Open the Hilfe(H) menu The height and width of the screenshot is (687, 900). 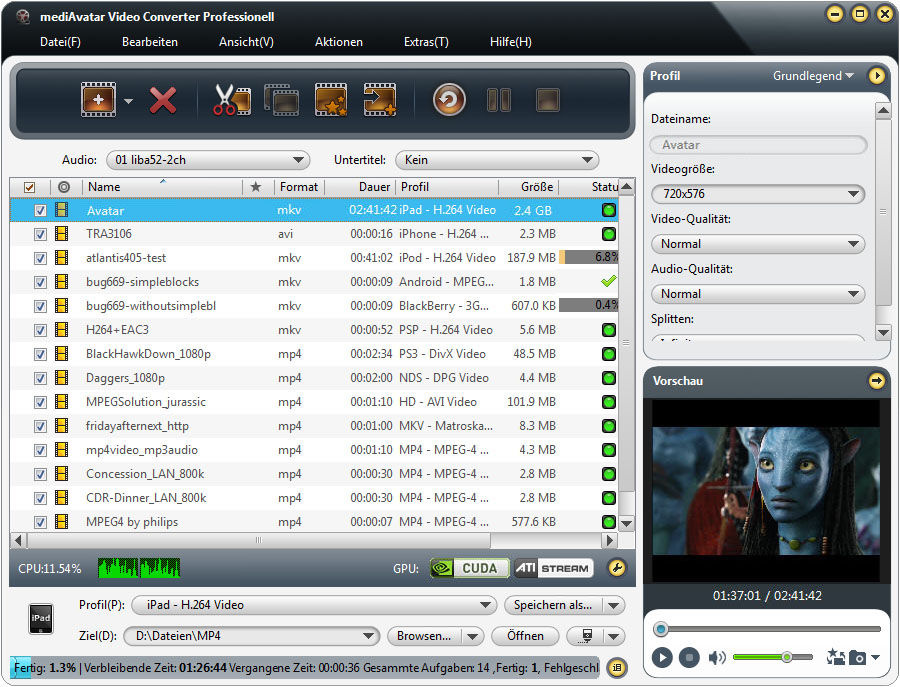(510, 42)
